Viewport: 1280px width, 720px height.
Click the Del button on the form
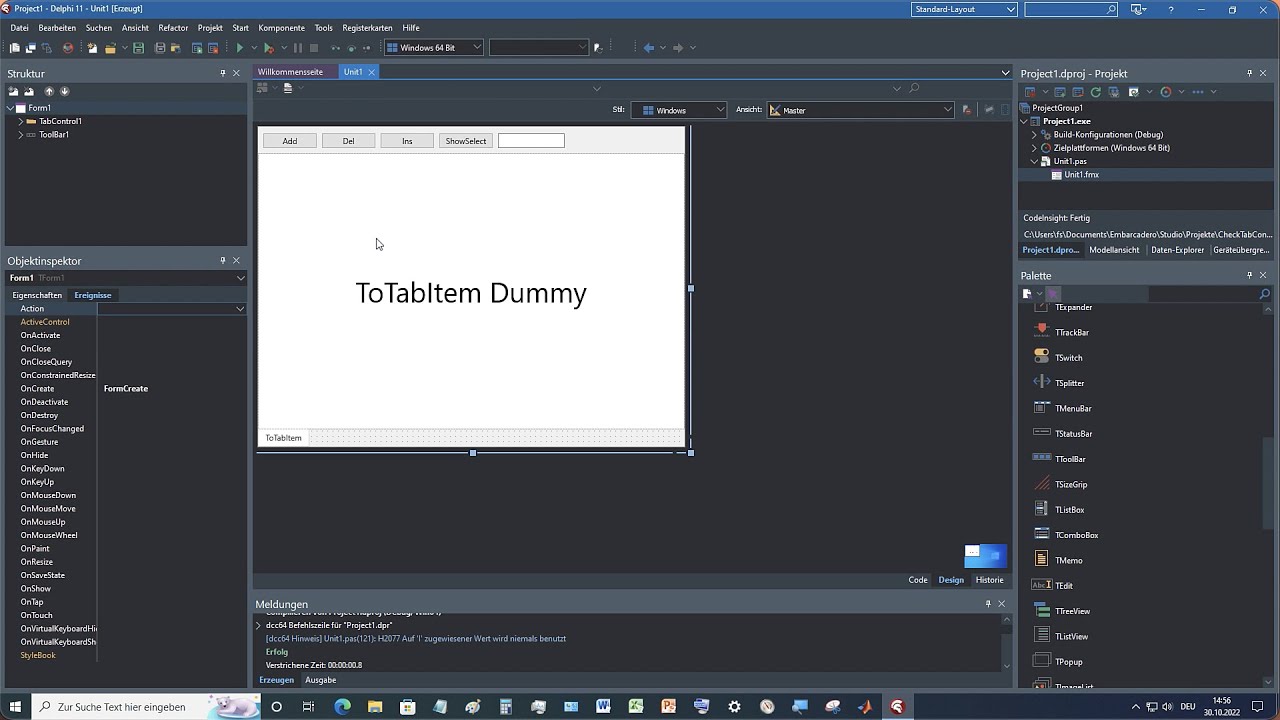pyautogui.click(x=348, y=141)
